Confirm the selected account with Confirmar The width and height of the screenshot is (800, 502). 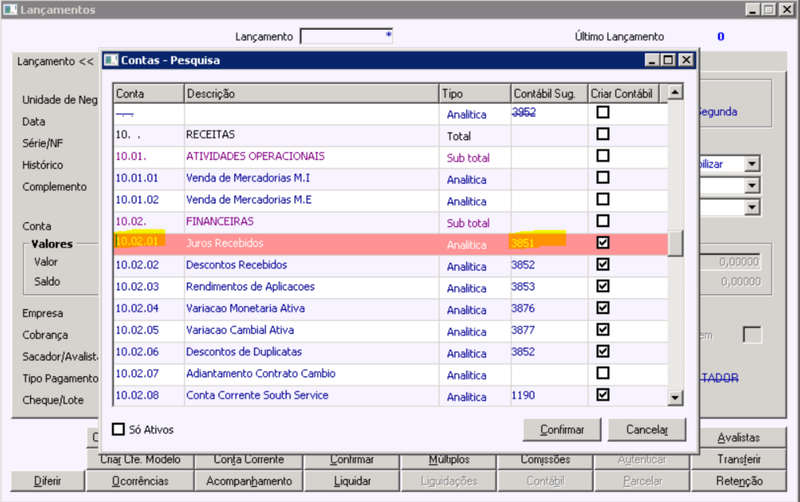click(562, 430)
